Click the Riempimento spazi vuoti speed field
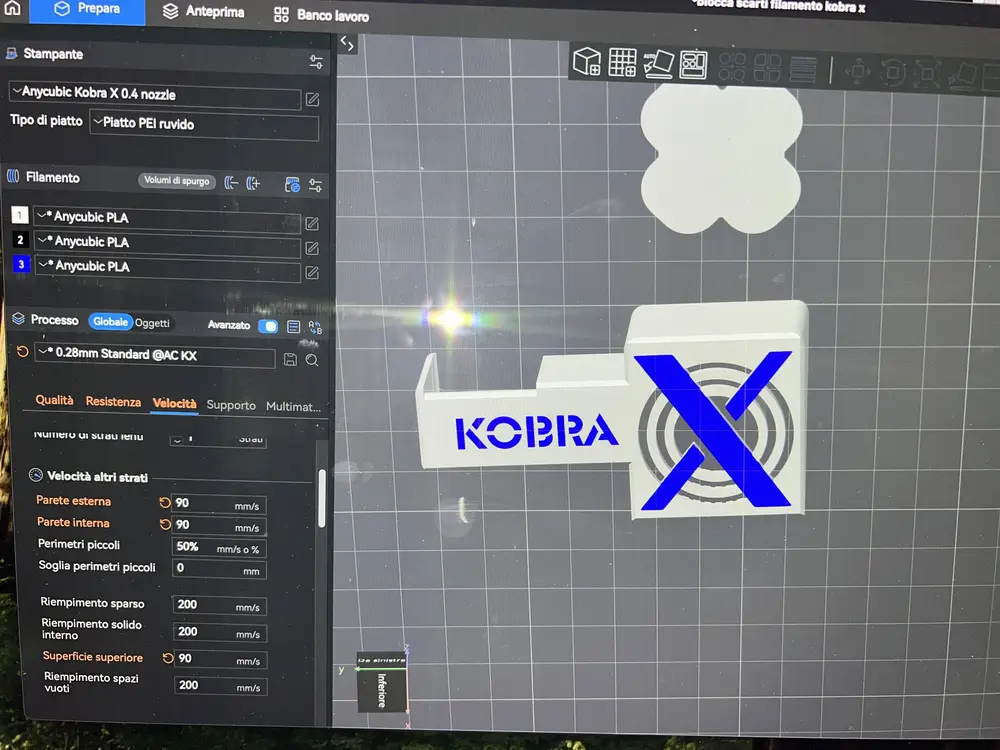This screenshot has width=1000, height=750. click(221, 686)
